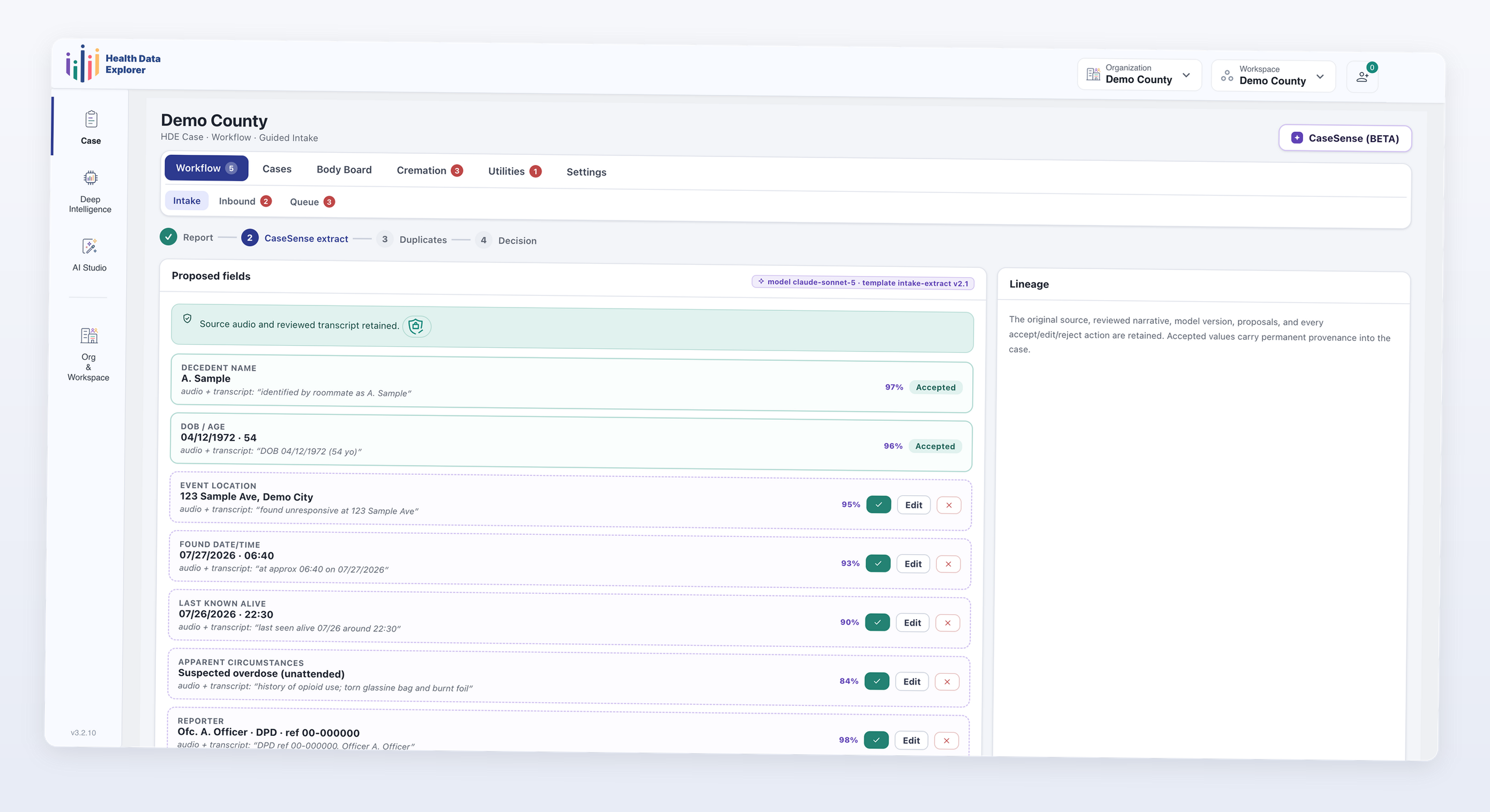Edit the Event Location field
The width and height of the screenshot is (1490, 812).
[913, 505]
